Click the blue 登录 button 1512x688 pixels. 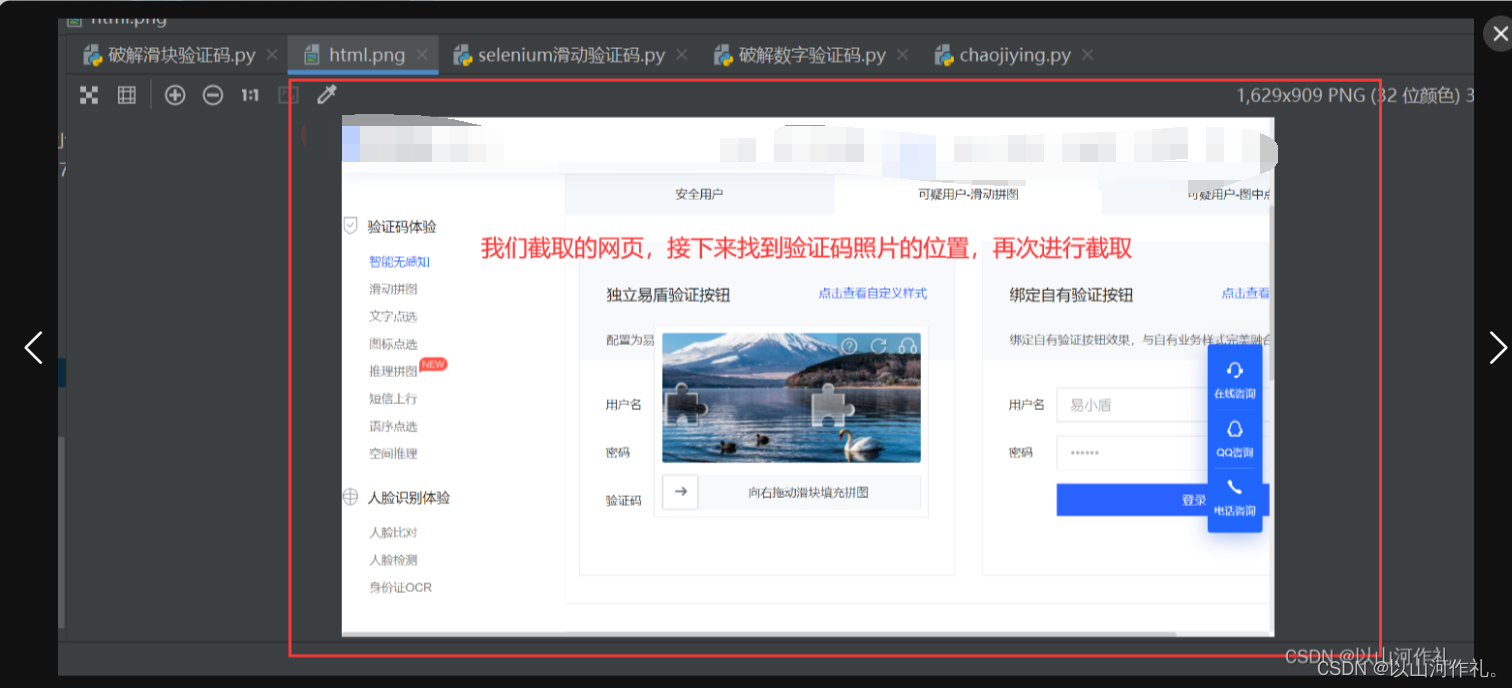pyautogui.click(x=1193, y=500)
